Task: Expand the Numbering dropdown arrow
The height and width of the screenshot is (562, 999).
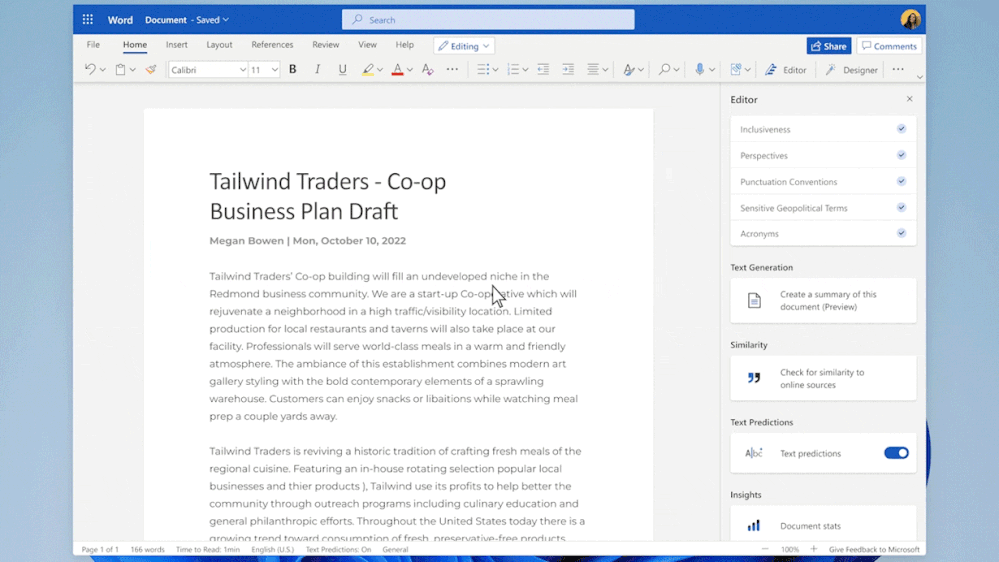Action: pos(525,70)
